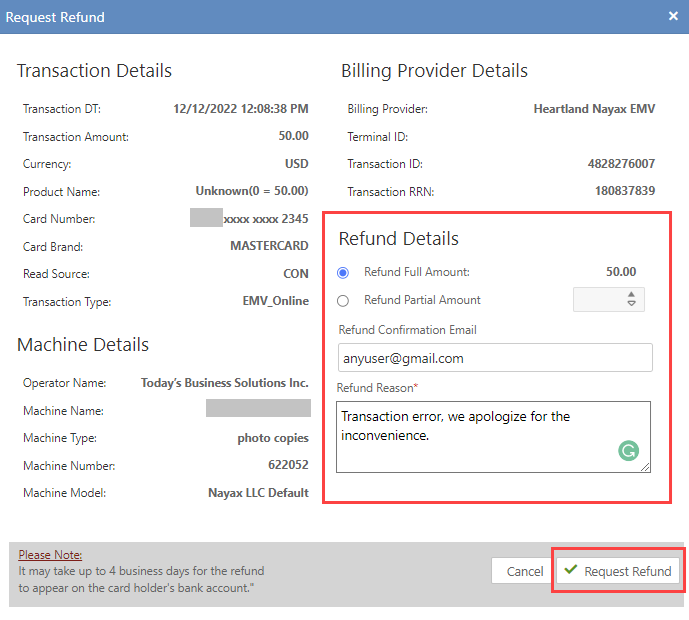The height and width of the screenshot is (620, 689).
Task: Click into the partial refund amount box
Action: click(x=598, y=300)
